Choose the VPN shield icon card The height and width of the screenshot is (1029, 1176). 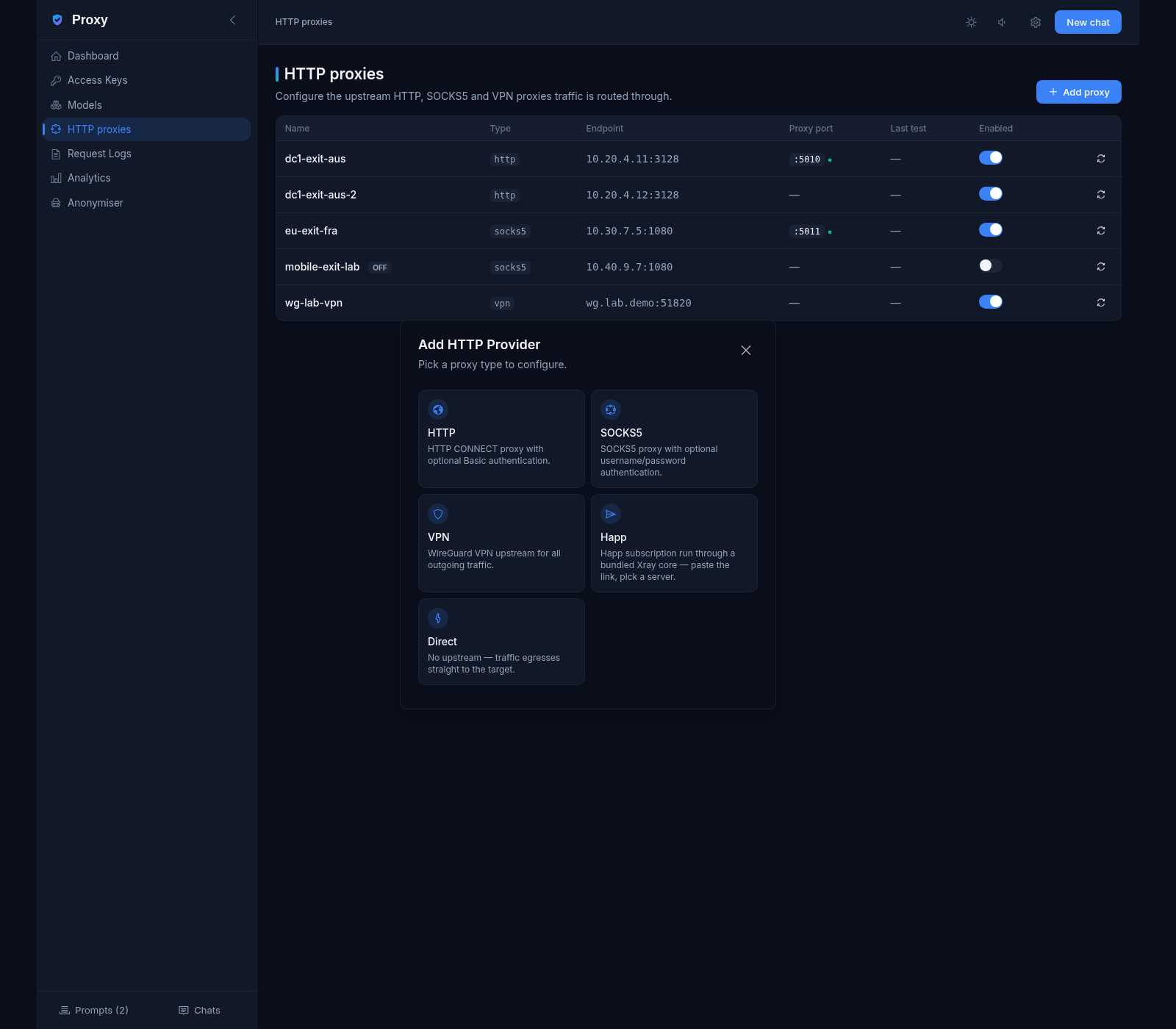[438, 514]
